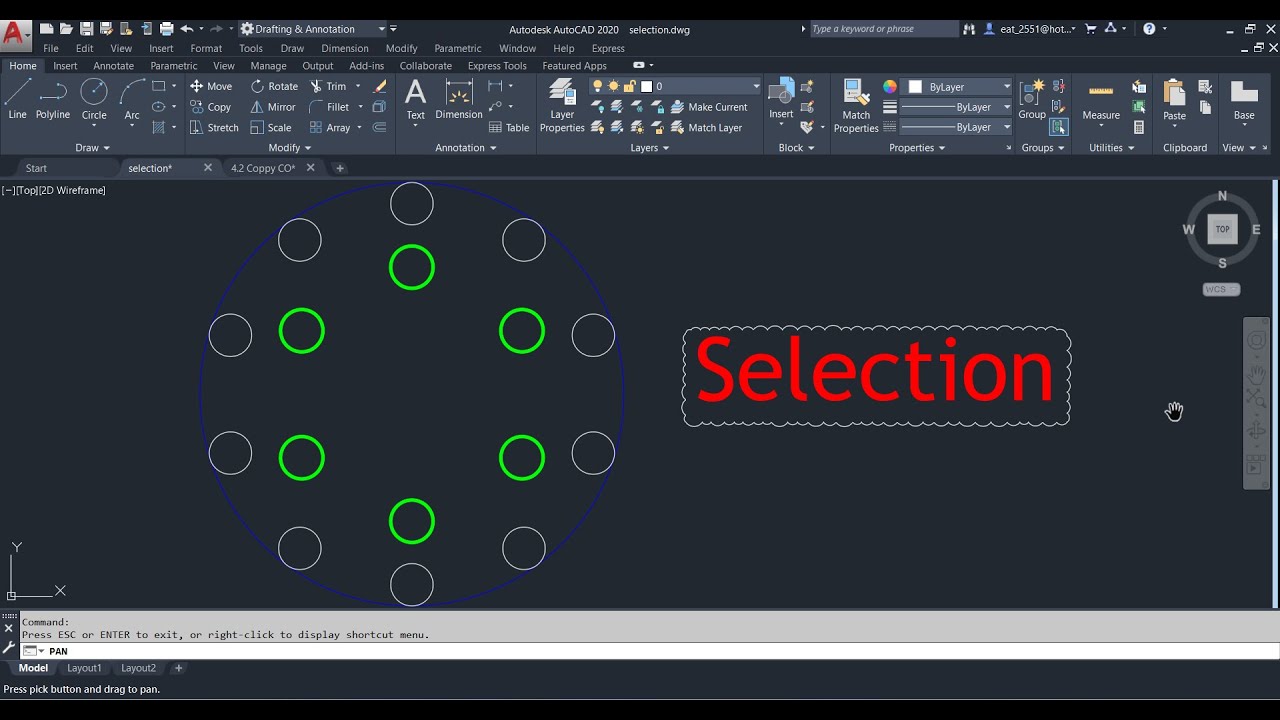Viewport: 1280px width, 720px height.
Task: Click the Undo arrow in quick access toolbar
Action: tap(186, 29)
